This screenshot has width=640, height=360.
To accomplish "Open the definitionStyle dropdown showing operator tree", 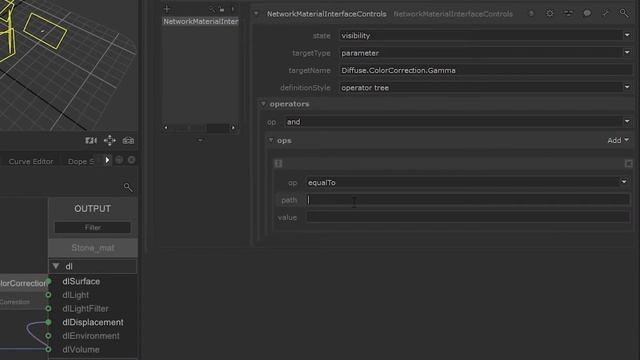I will click(486, 88).
